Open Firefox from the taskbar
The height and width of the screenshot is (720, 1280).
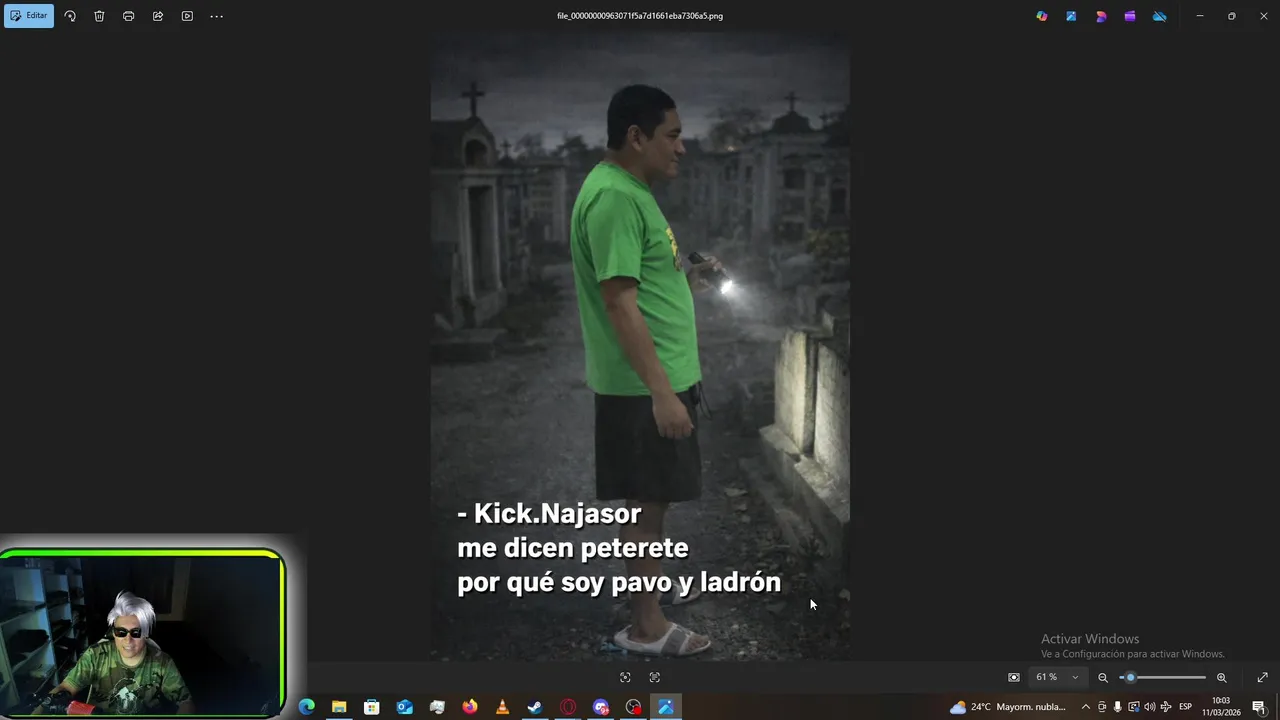470,707
